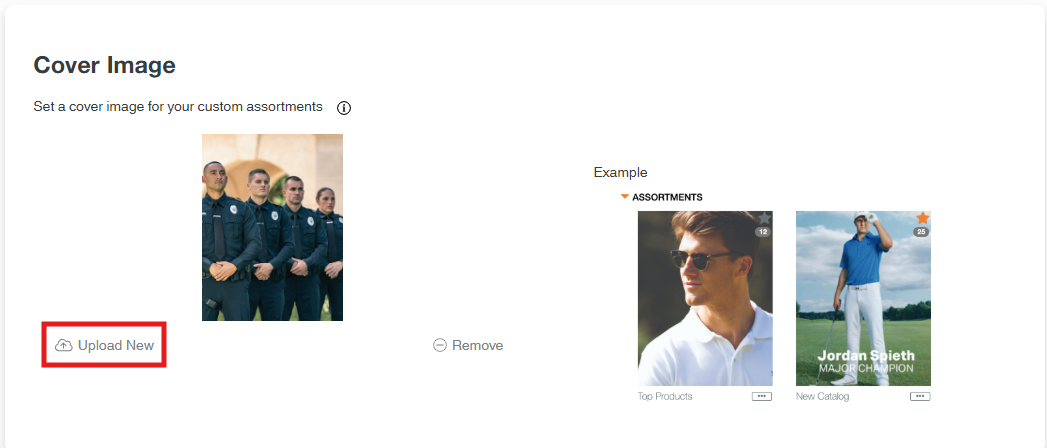
Task: Click the Upload New button label
Action: point(116,345)
